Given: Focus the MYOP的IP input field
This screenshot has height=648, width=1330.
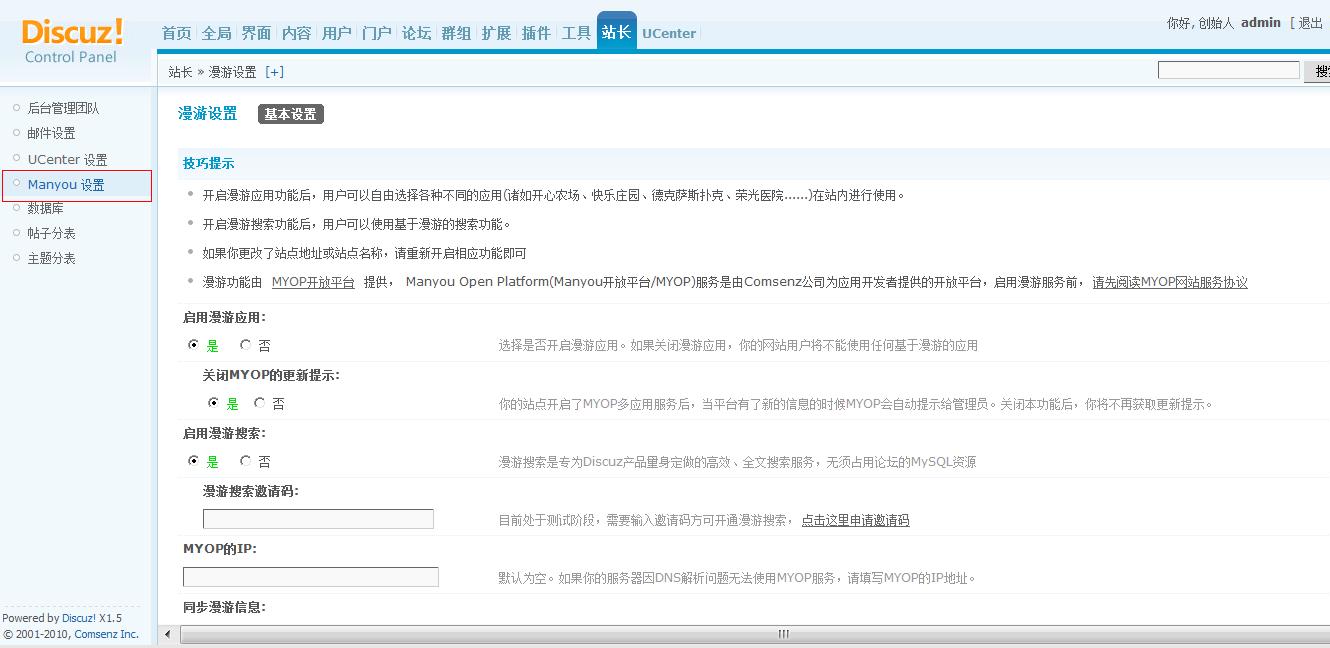Looking at the screenshot, I should coord(311,577).
